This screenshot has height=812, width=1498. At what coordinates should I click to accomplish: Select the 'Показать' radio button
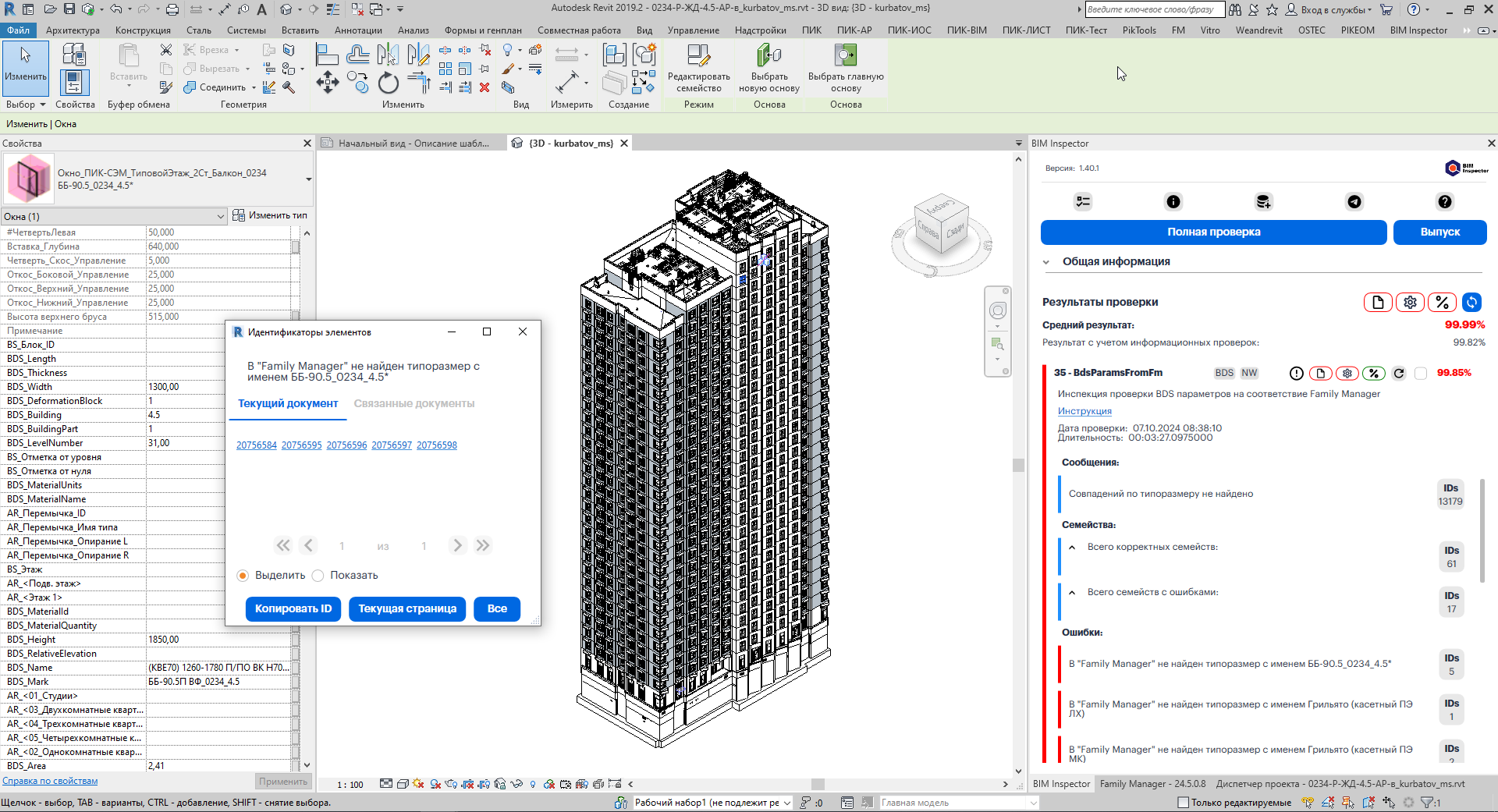(x=318, y=576)
